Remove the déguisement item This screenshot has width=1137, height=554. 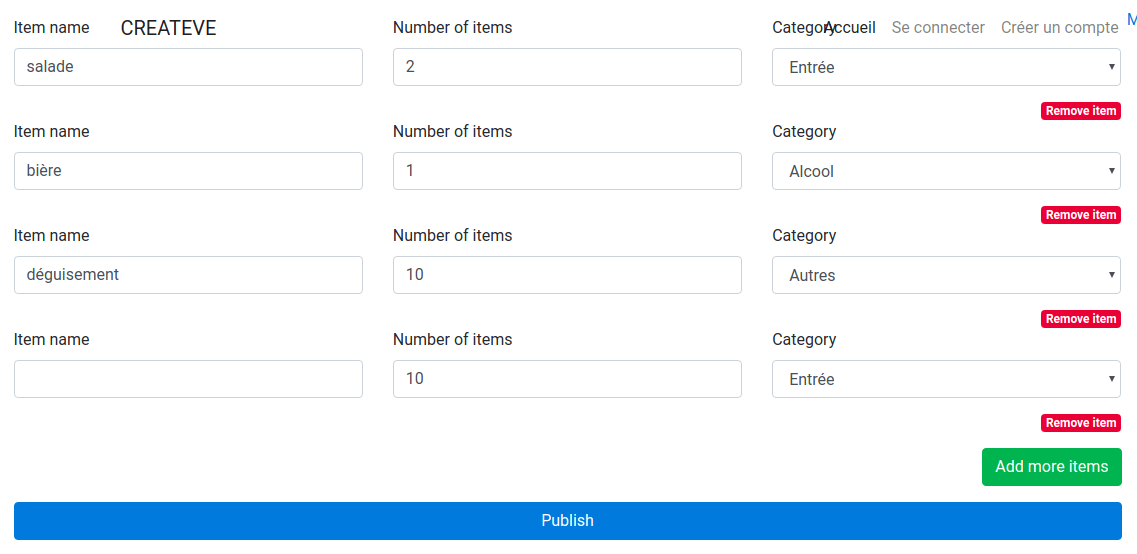tap(1080, 319)
